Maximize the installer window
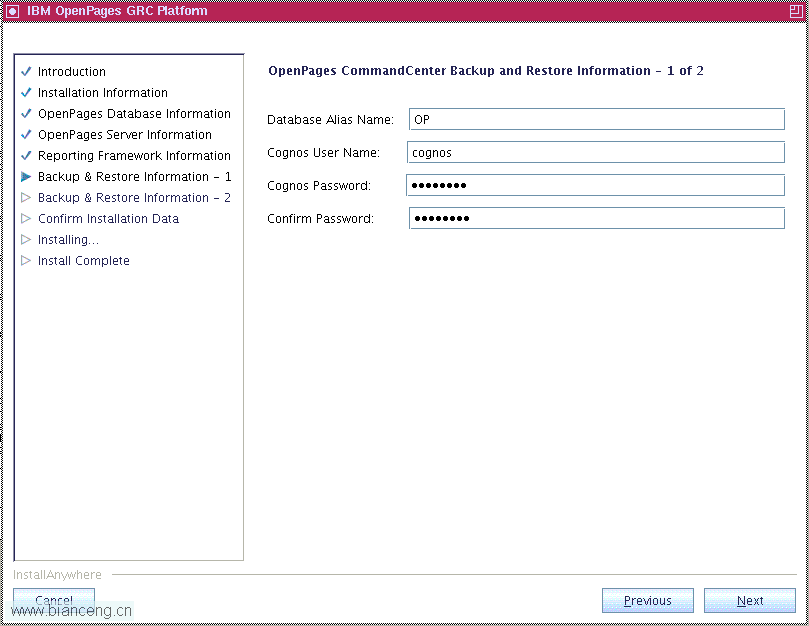 coord(796,11)
